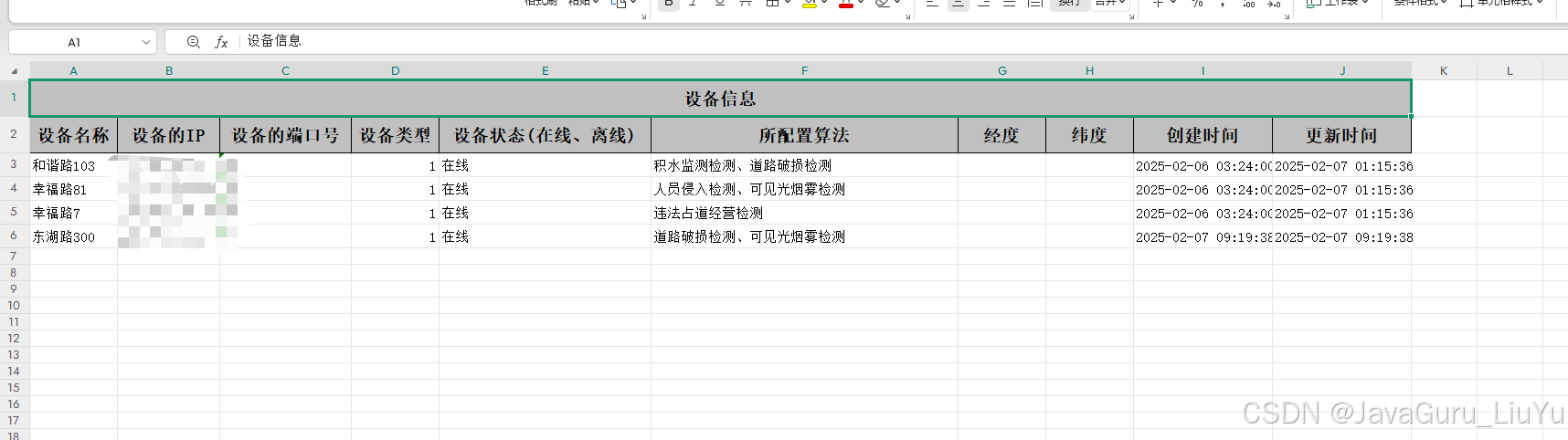Click the 纬度 header cell
Screen dimensions: 1568x440
tap(1089, 135)
